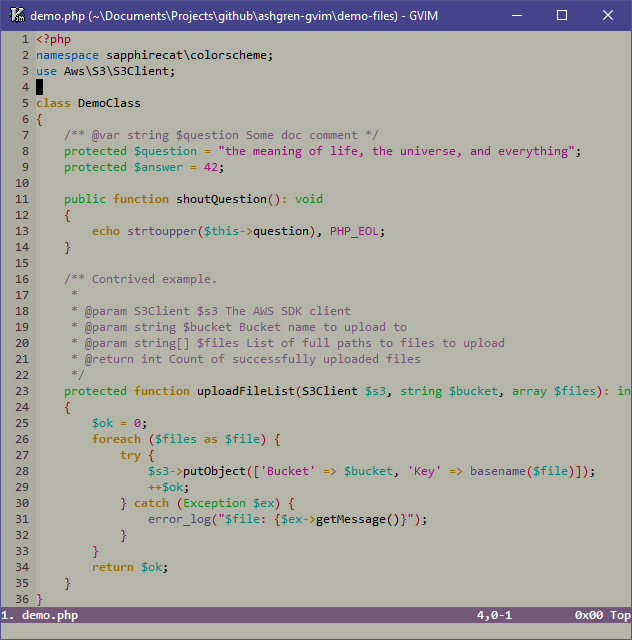The width and height of the screenshot is (632, 640).
Task: Click 'public' keyword on line 11
Action: click(x=85, y=199)
